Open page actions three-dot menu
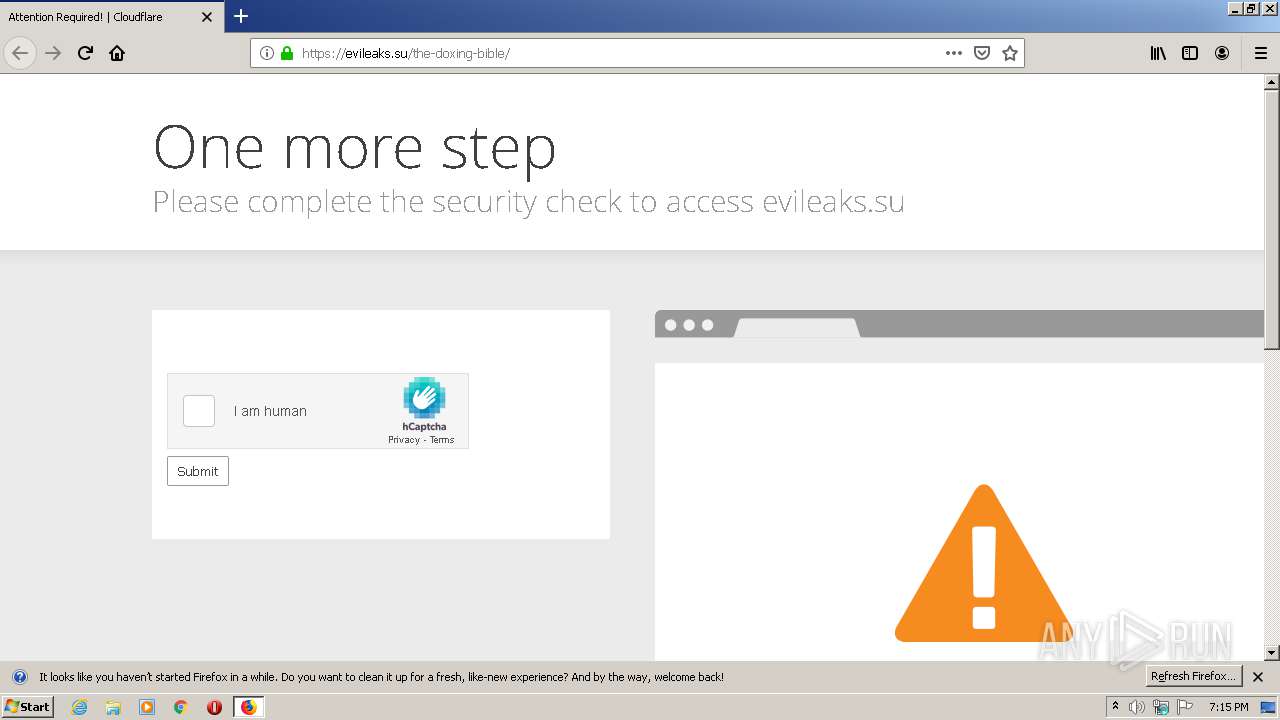Screen dimensions: 1280x720 point(954,53)
